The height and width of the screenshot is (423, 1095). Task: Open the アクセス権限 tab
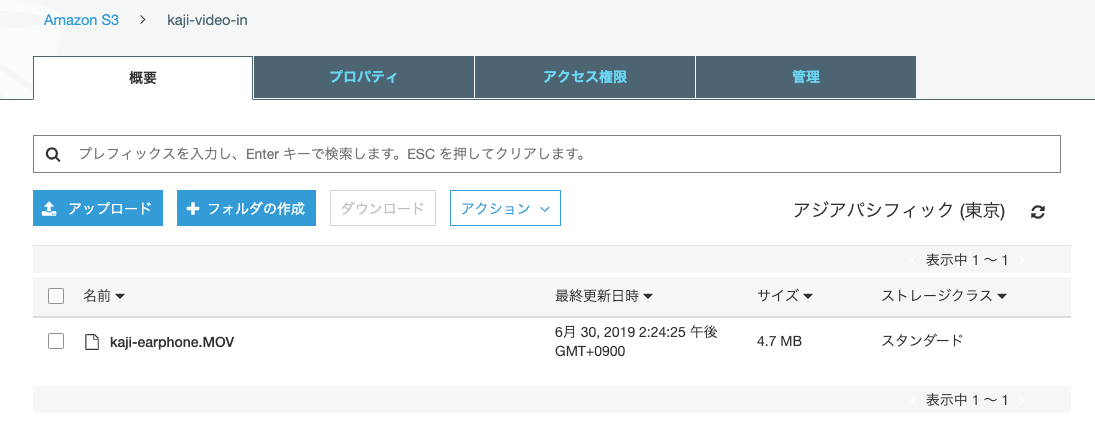[584, 77]
